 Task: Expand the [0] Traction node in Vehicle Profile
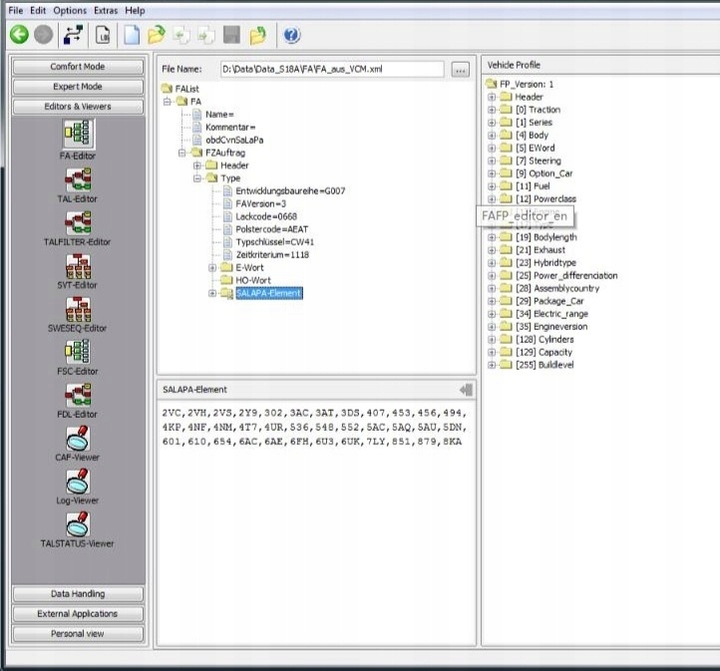pyautogui.click(x=492, y=110)
